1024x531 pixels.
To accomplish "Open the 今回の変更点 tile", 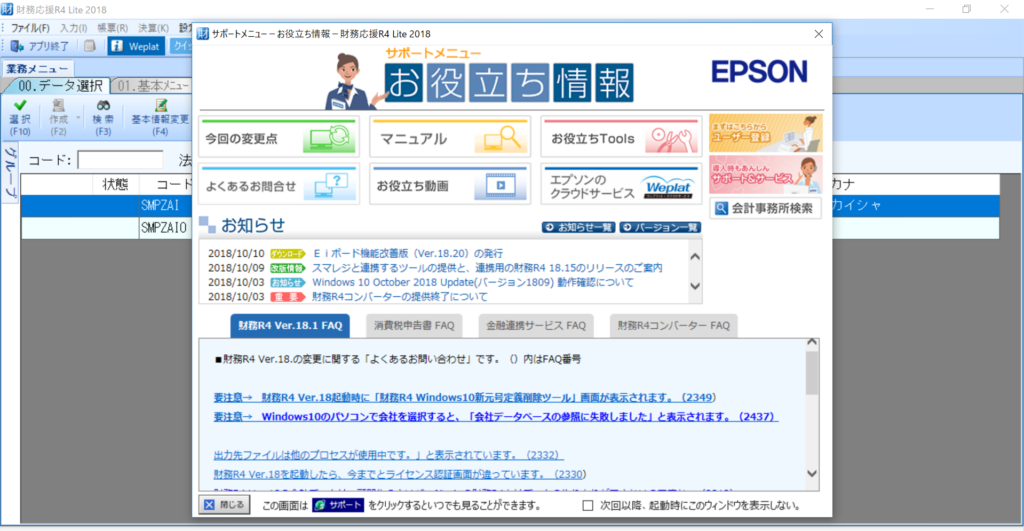I will click(x=279, y=137).
